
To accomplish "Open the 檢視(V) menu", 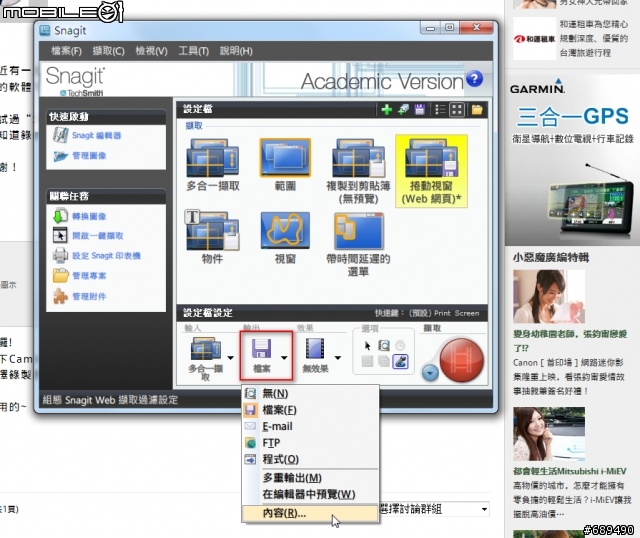I will [151, 51].
